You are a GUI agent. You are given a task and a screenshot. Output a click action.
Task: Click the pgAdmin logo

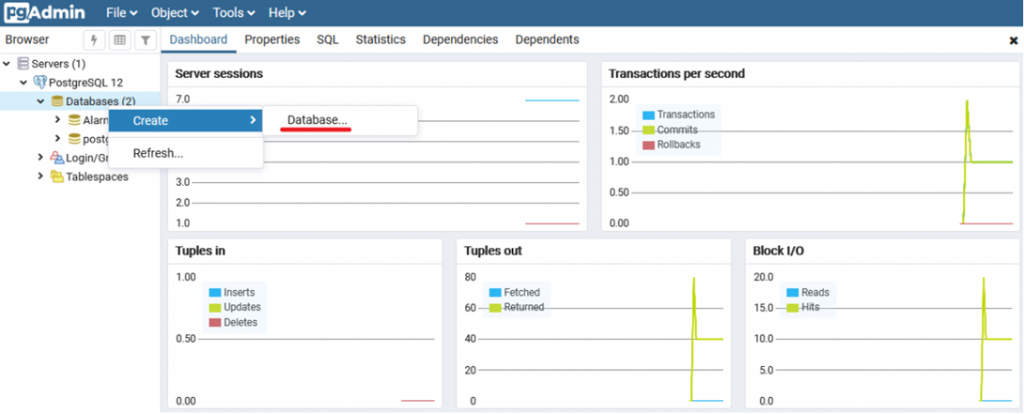(x=44, y=13)
